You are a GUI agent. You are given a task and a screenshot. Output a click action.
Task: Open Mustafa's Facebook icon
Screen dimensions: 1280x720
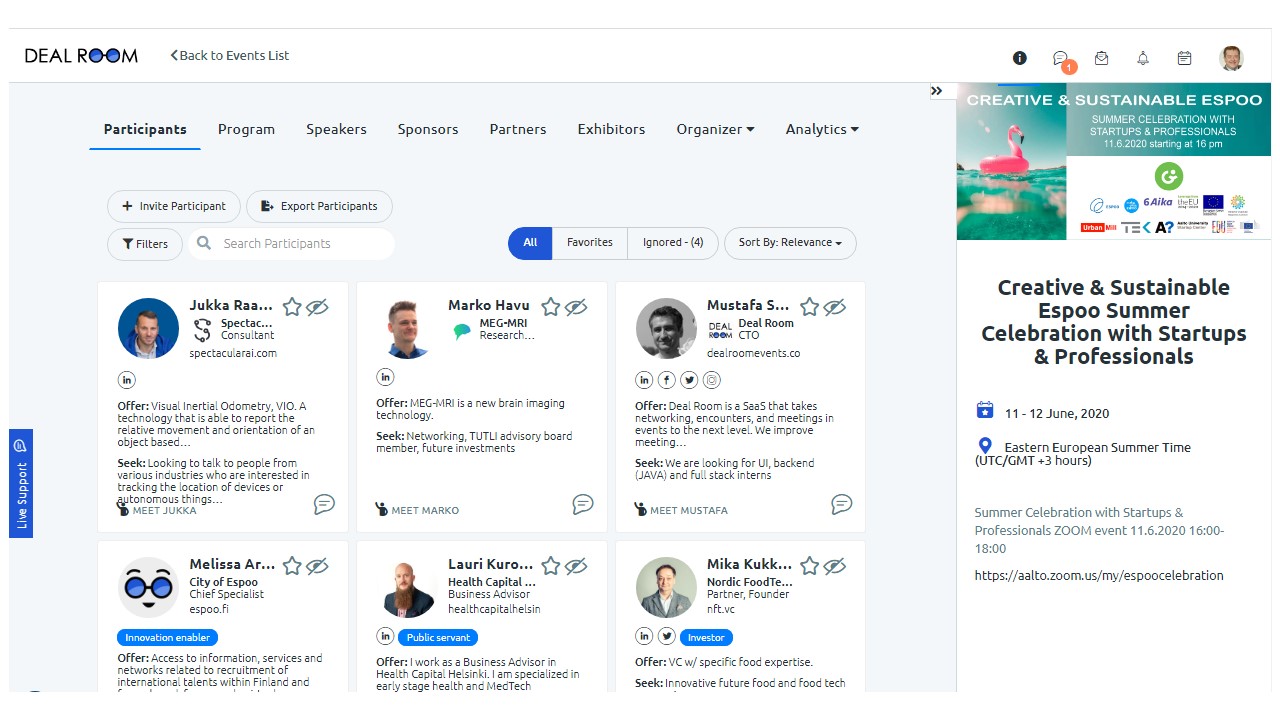pos(667,380)
